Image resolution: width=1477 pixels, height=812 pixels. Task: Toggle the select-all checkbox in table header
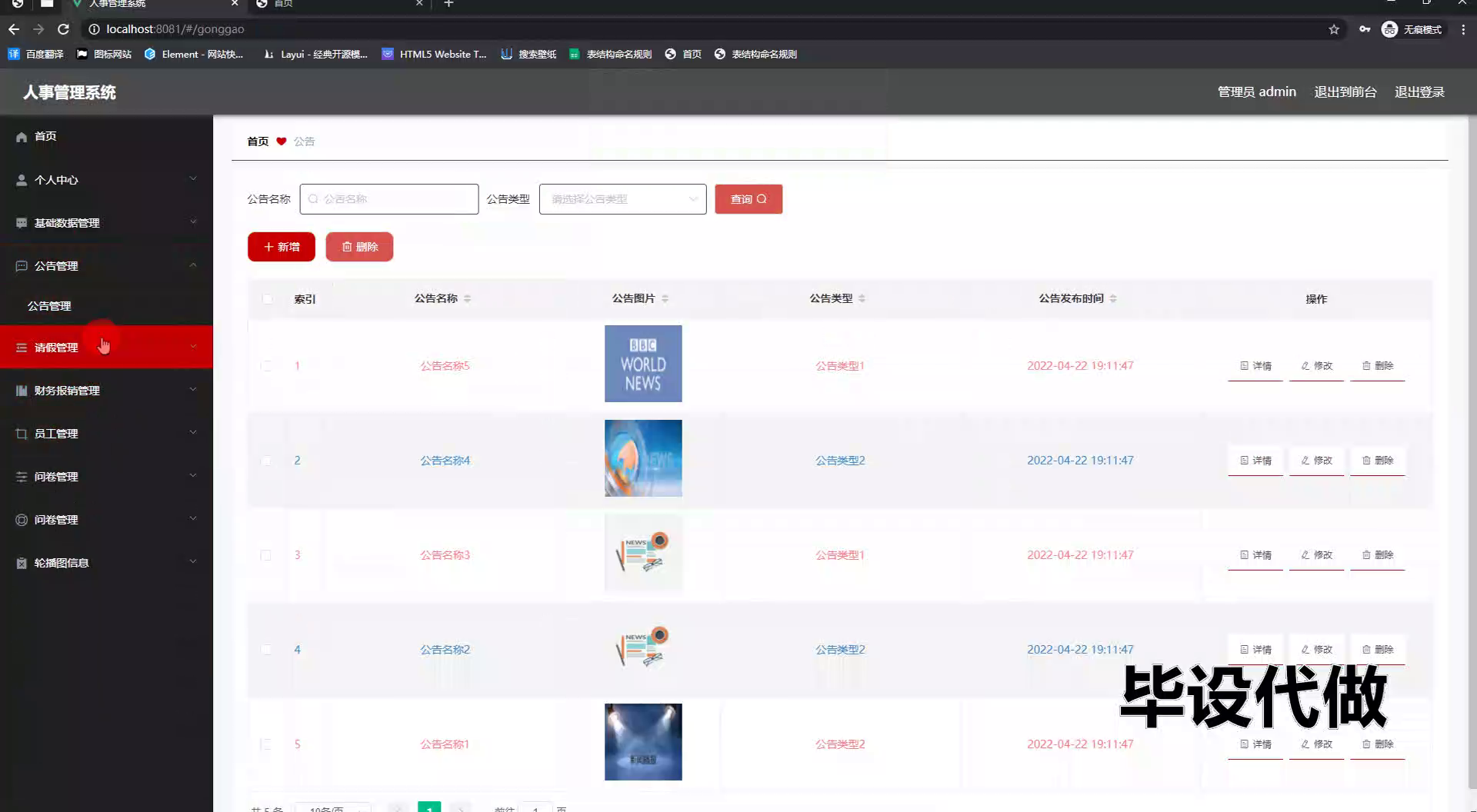click(267, 299)
